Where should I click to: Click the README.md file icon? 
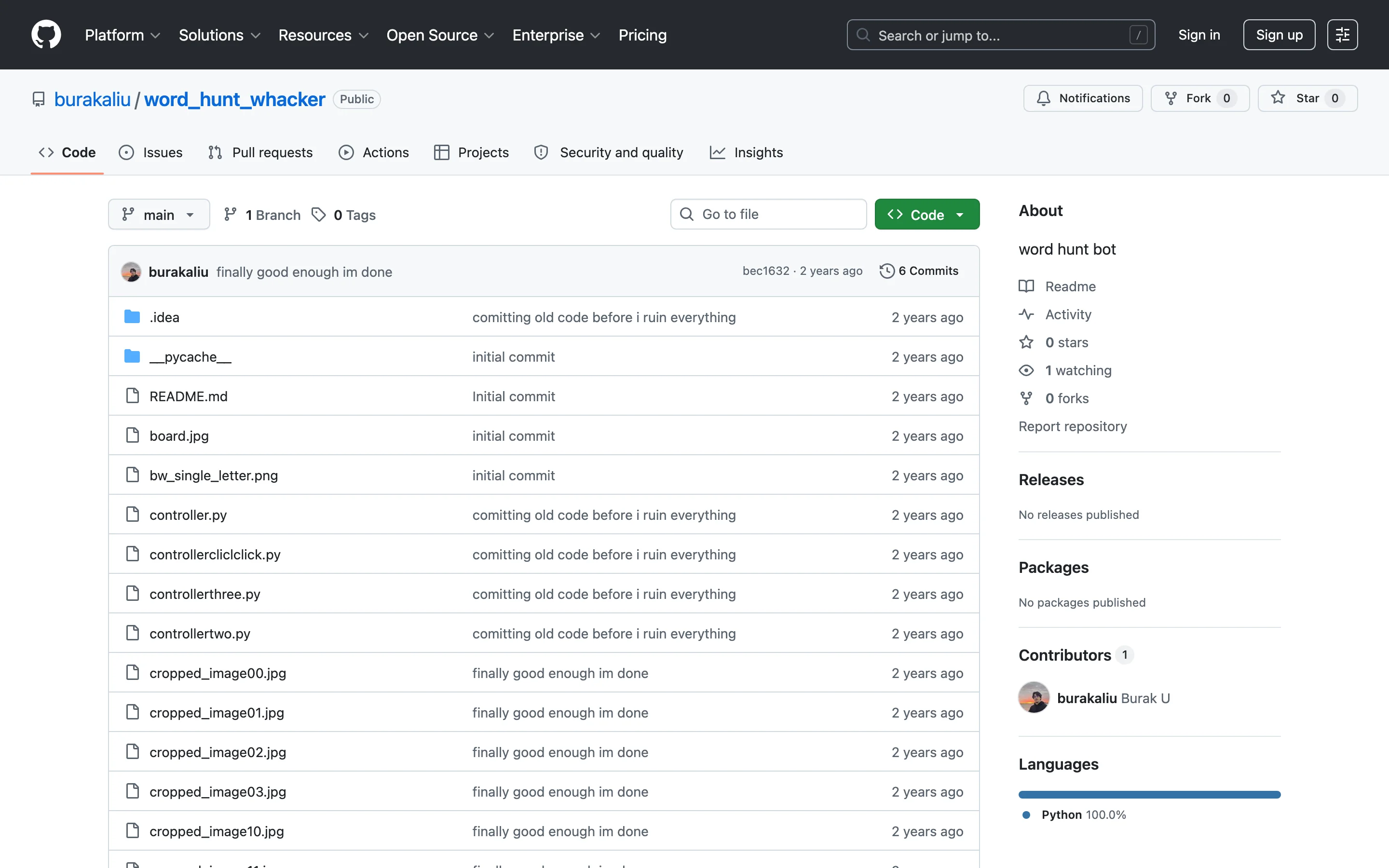click(x=133, y=395)
